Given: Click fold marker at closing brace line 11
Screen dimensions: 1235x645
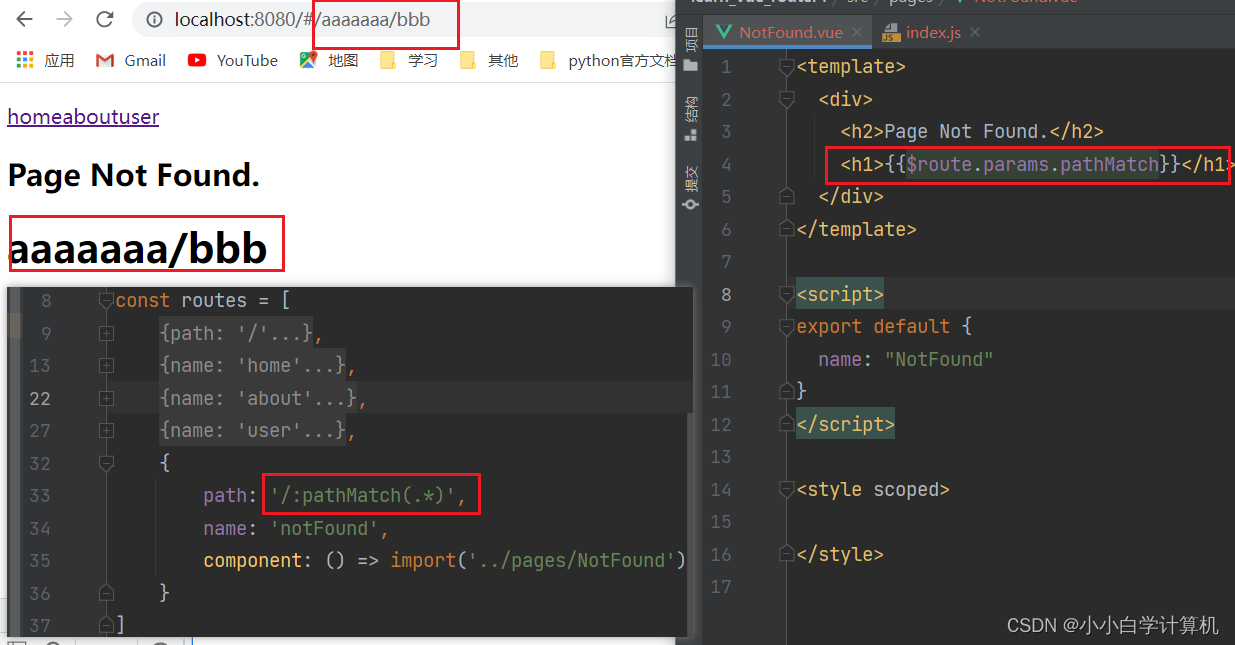Looking at the screenshot, I should click(x=787, y=391).
